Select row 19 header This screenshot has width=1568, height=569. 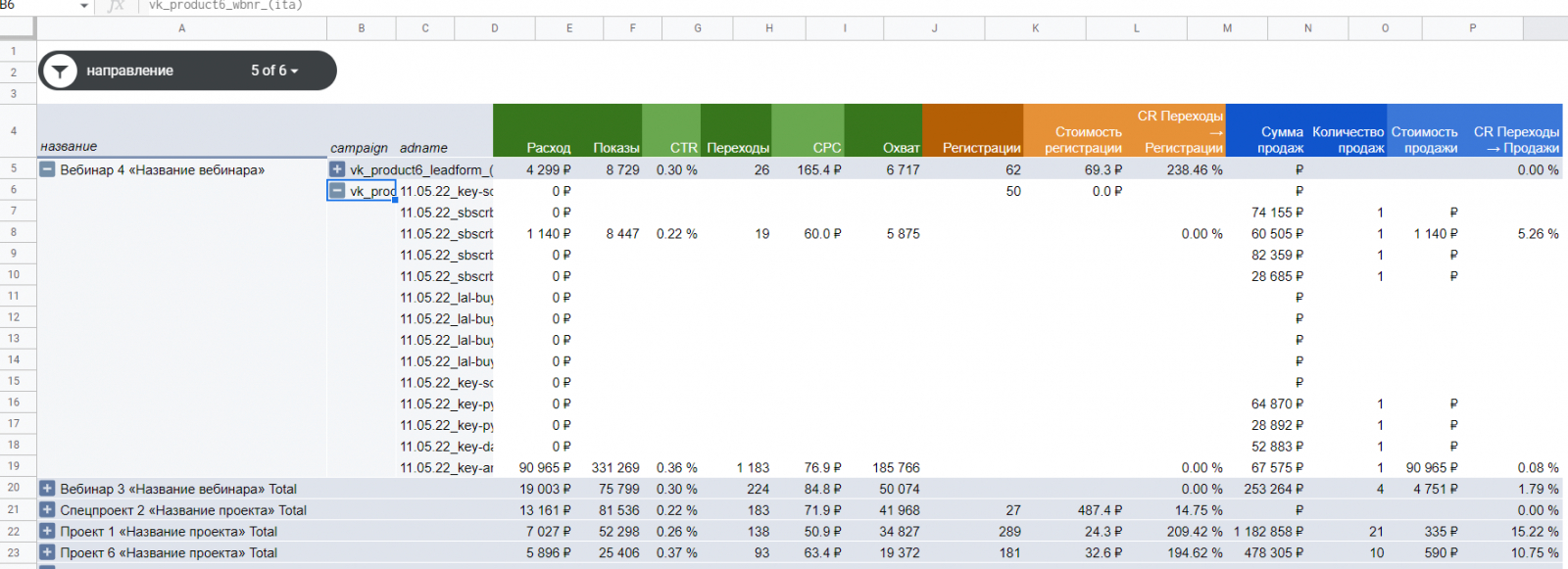[x=15, y=467]
